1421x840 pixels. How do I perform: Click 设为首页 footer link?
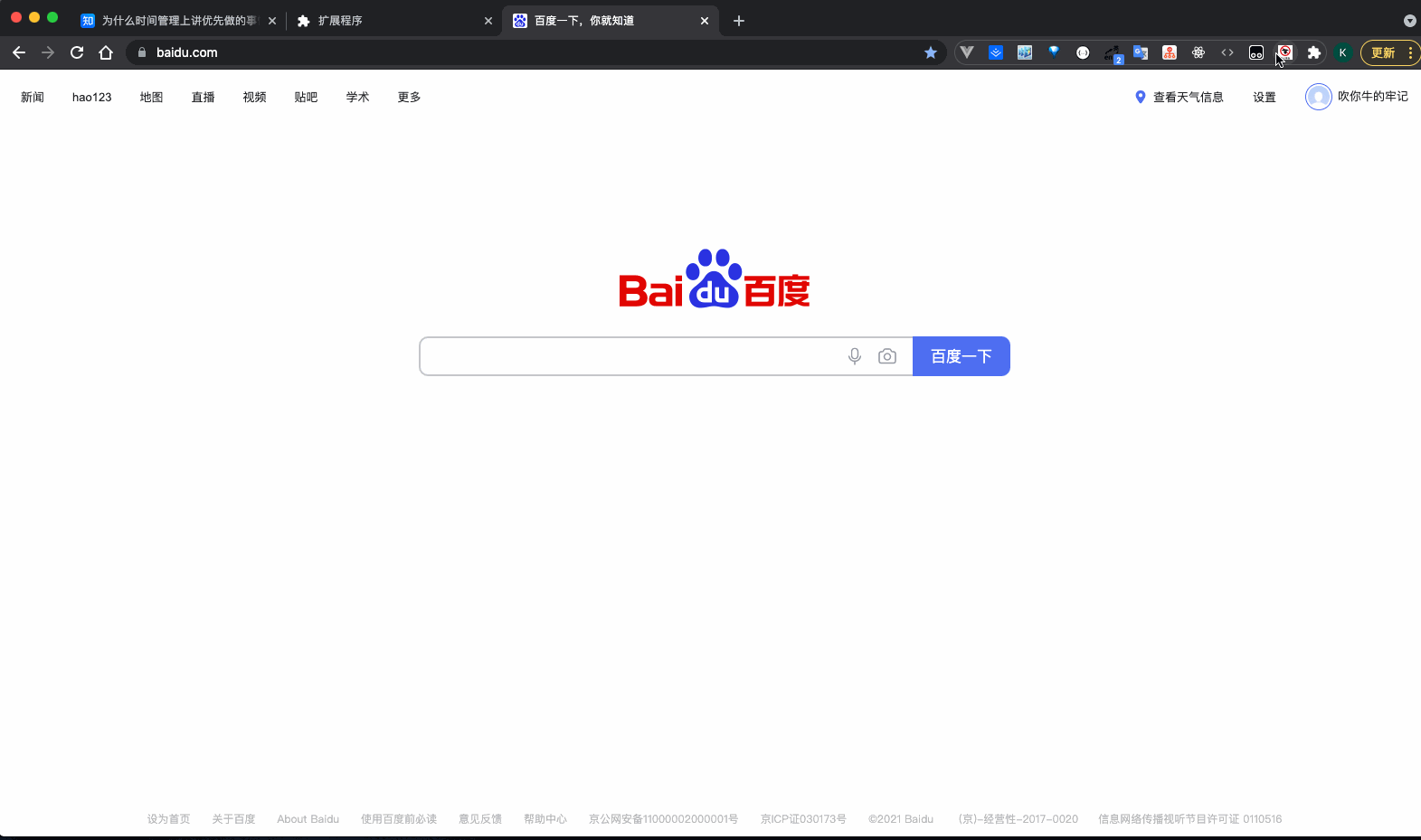tap(169, 819)
